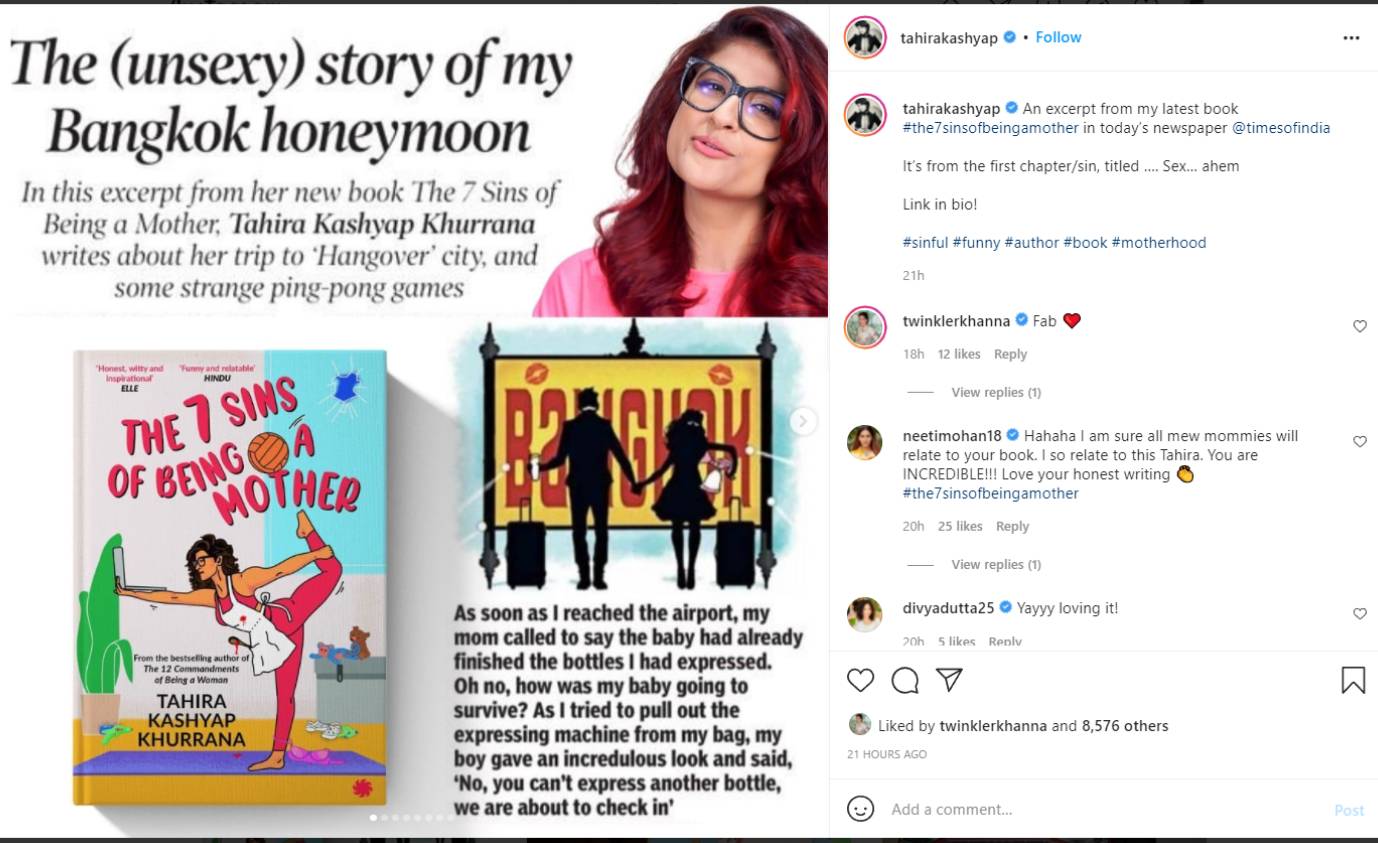The image size is (1378, 843).
Task: Share post via paper plane icon
Action: pos(949,680)
